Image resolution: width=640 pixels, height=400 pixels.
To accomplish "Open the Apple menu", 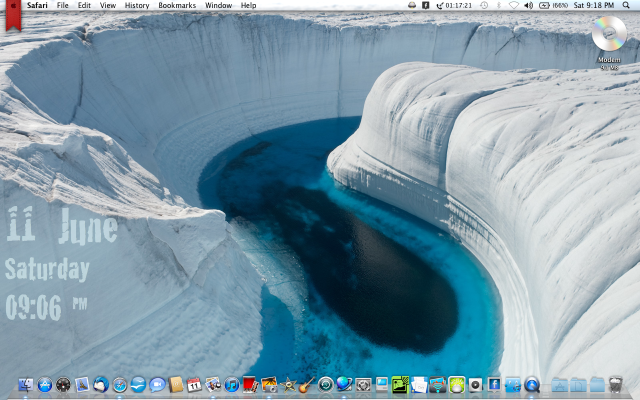I will click(x=12, y=5).
